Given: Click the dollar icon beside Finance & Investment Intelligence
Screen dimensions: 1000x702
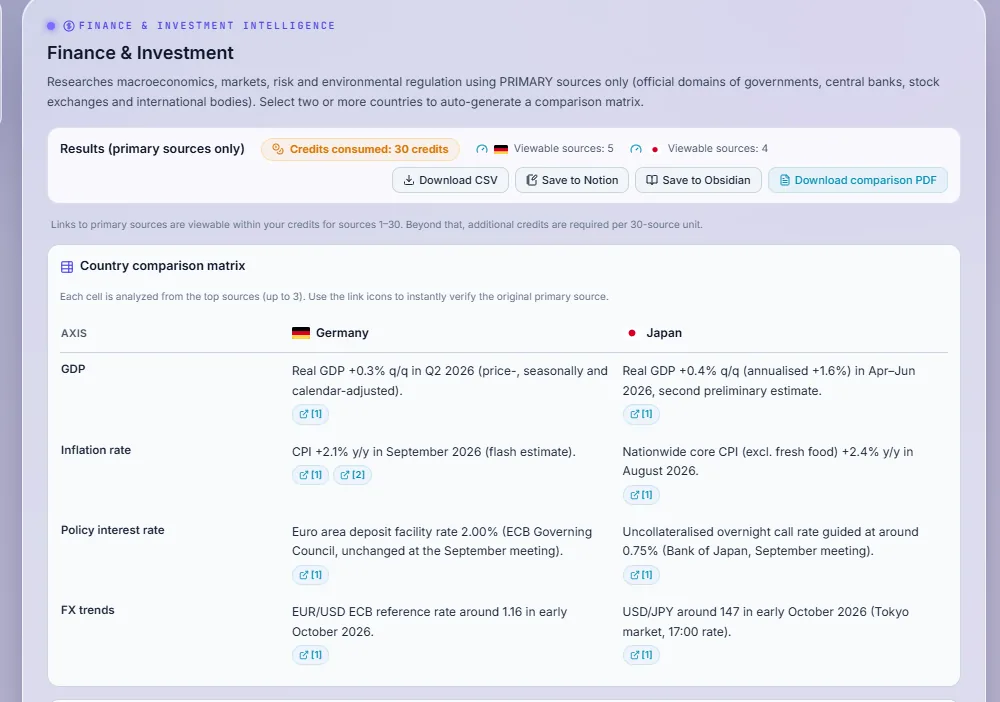Looking at the screenshot, I should click(69, 26).
